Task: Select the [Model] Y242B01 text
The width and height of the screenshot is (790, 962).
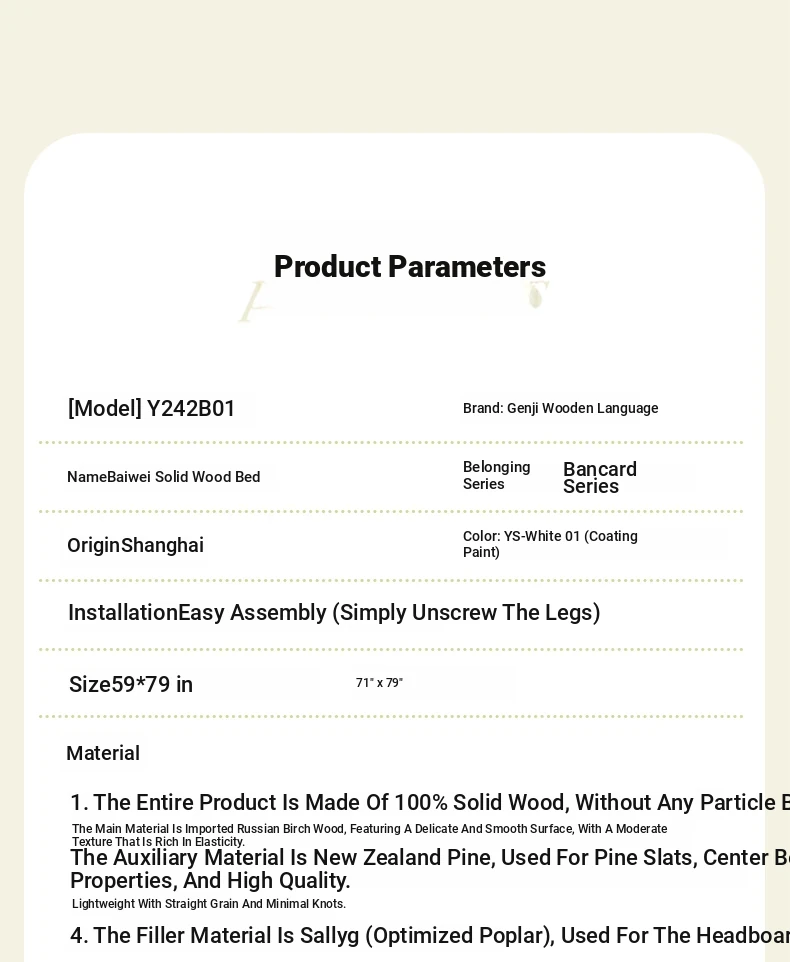Action: 151,409
